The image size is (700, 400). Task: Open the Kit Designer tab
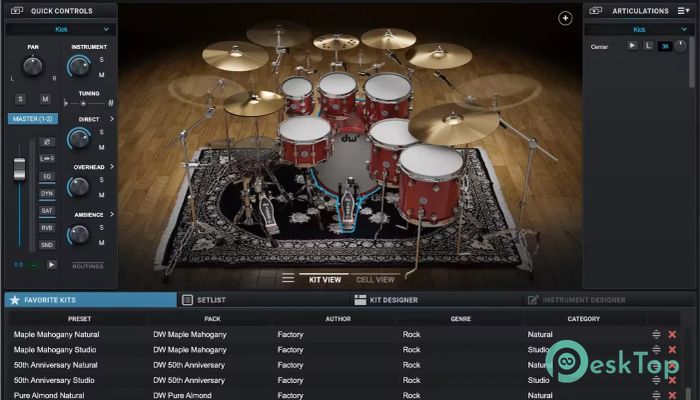click(x=435, y=300)
